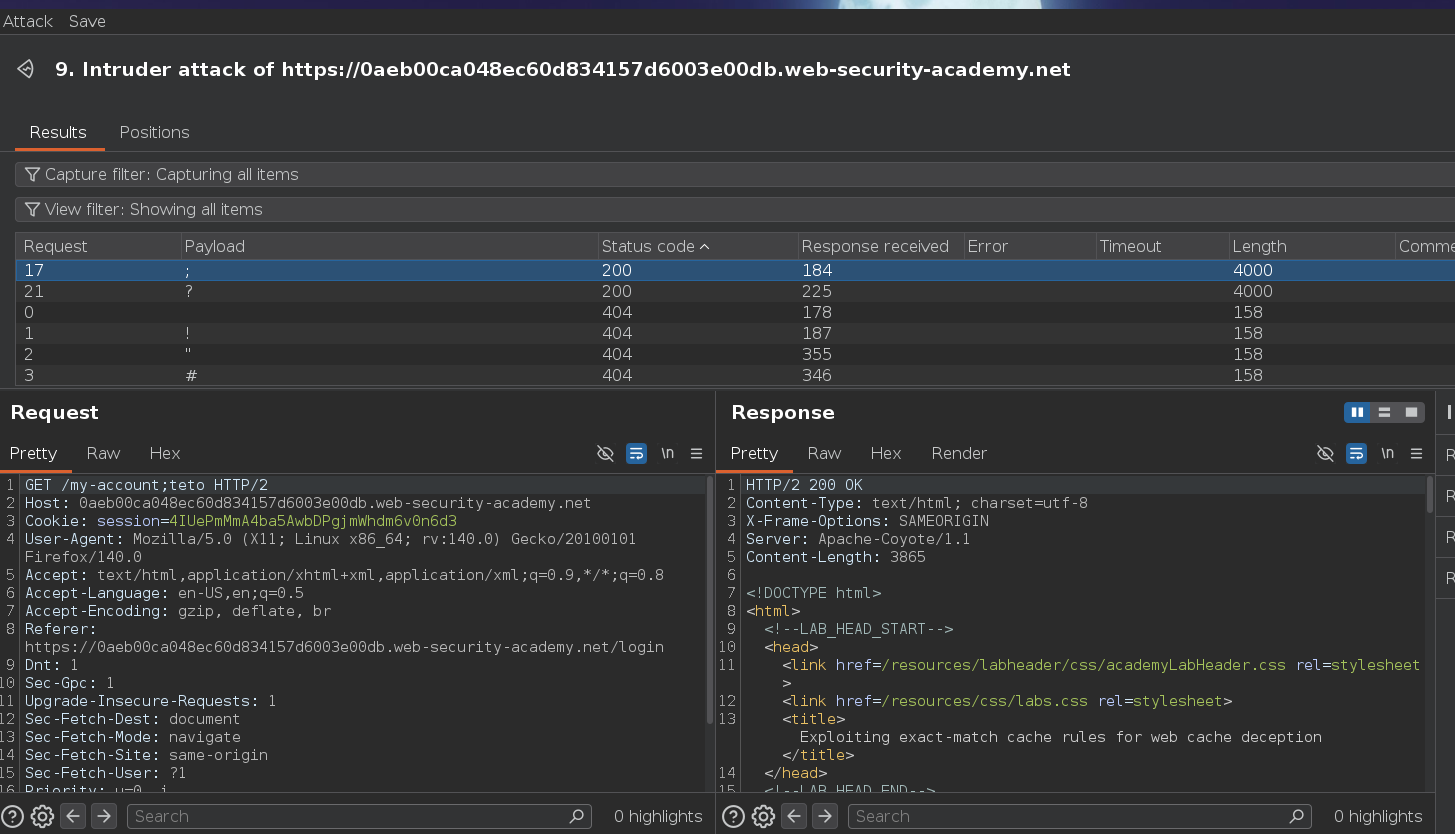The height and width of the screenshot is (834, 1455).
Task: Open the View filter settings bar
Action: pyautogui.click(x=735, y=209)
